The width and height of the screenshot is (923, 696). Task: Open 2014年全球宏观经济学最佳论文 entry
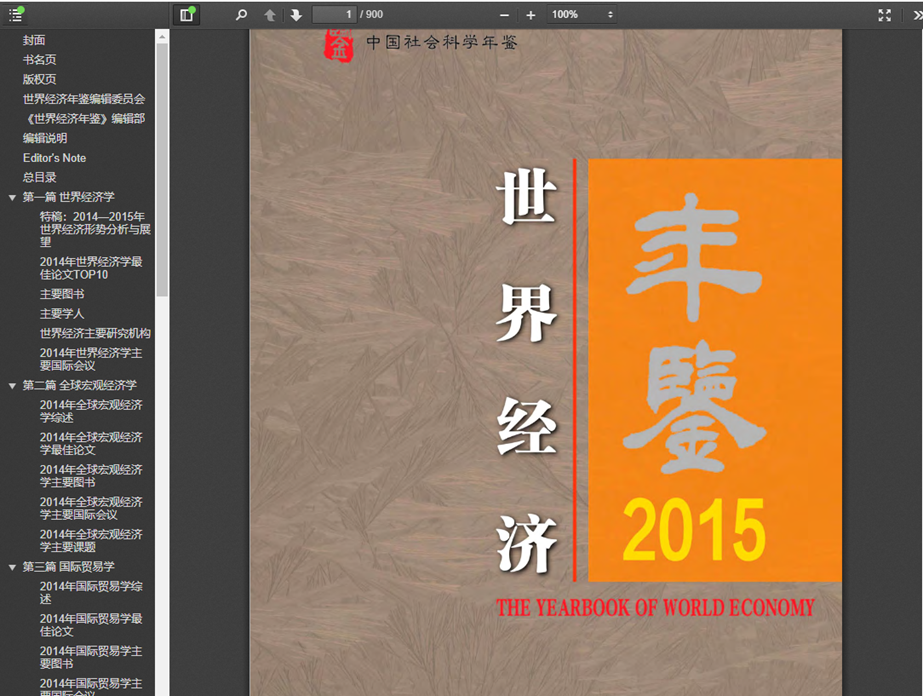pyautogui.click(x=91, y=443)
